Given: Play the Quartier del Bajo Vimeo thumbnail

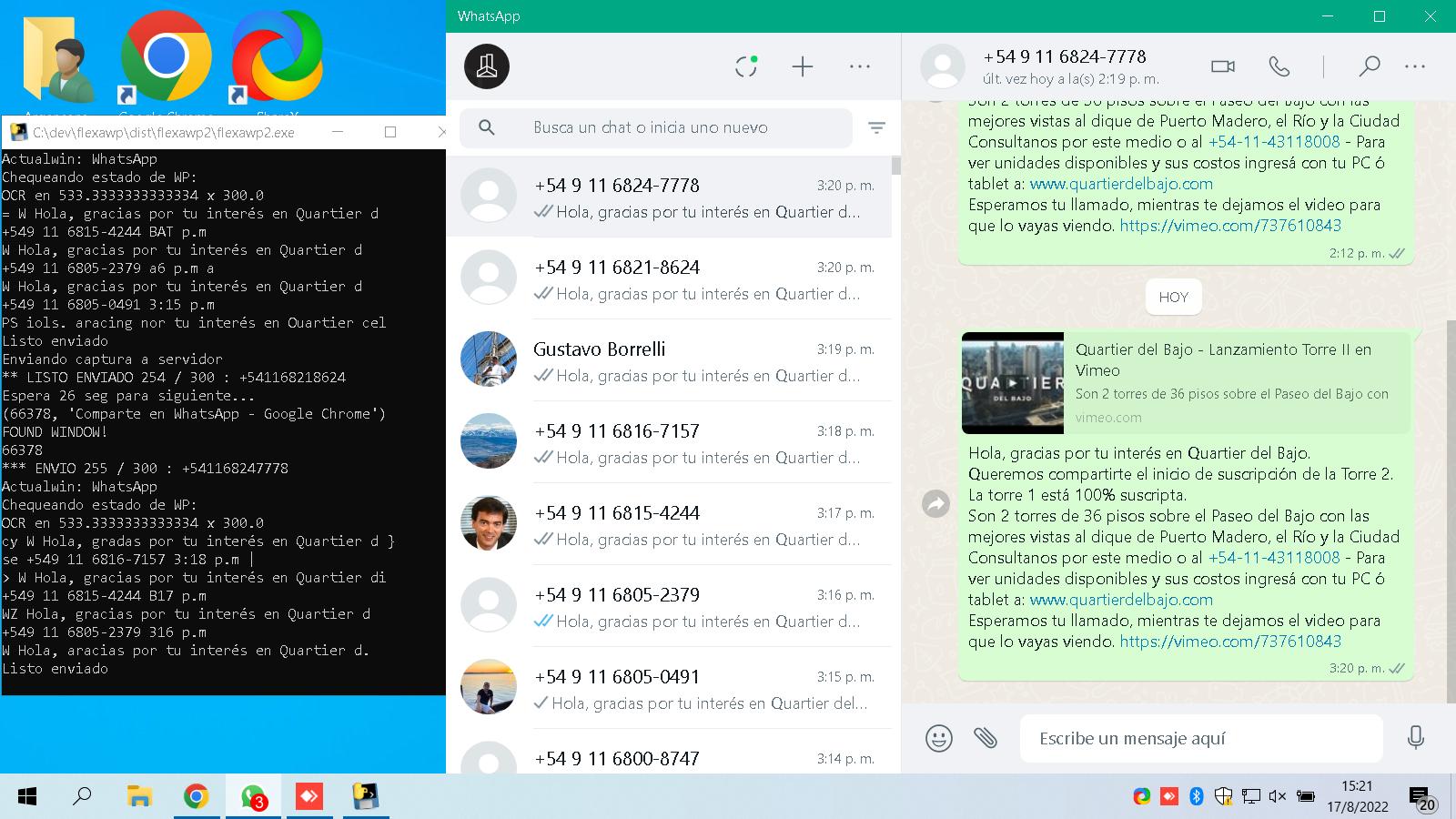Looking at the screenshot, I should (1013, 383).
